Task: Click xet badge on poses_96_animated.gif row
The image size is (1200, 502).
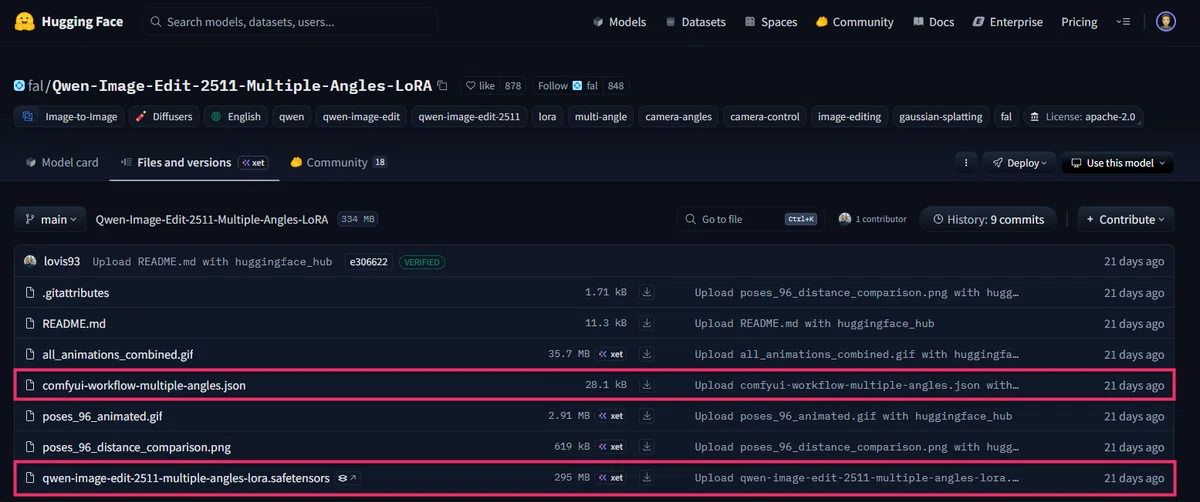Action: [x=611, y=416]
